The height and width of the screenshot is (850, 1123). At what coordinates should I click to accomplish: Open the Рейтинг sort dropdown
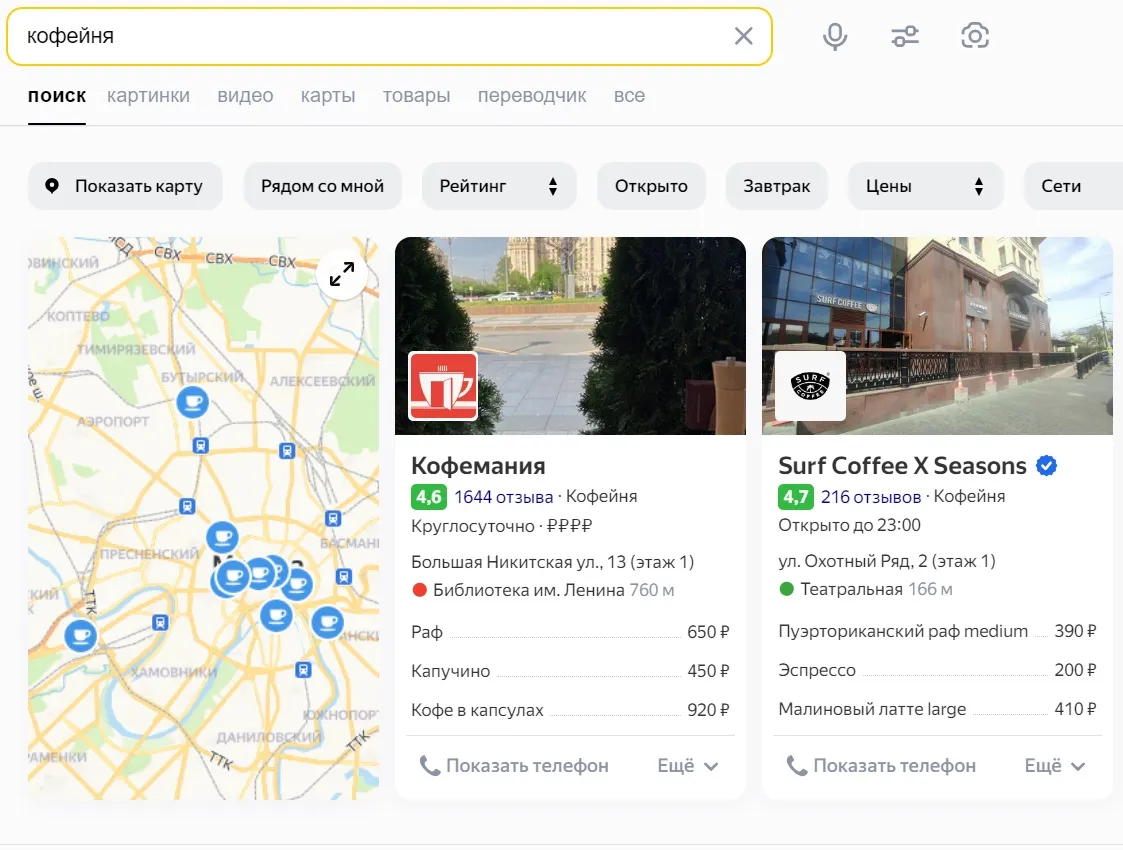pos(499,186)
